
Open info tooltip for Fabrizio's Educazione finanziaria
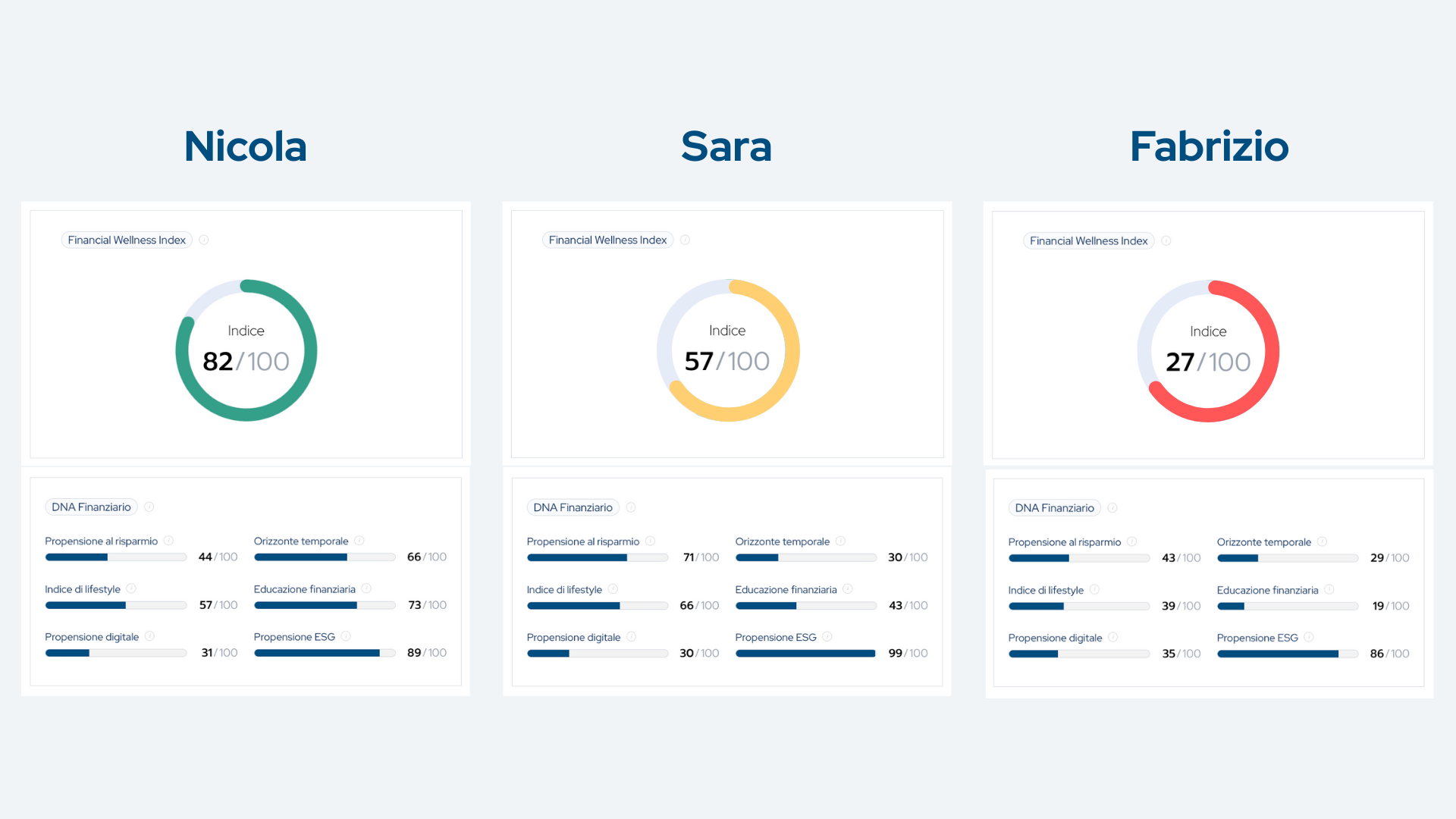(1329, 590)
